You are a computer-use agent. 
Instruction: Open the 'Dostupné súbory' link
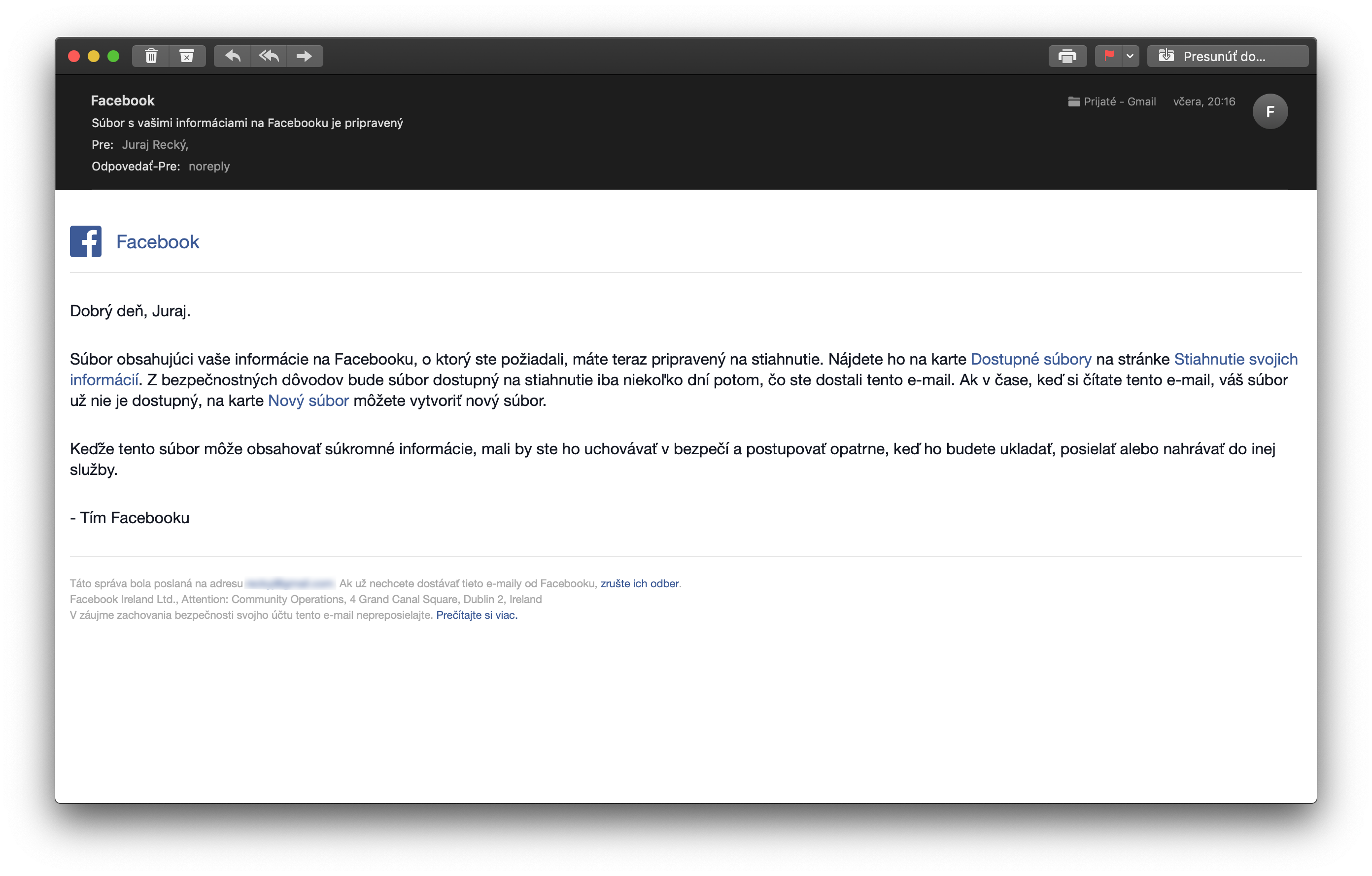[1031, 359]
